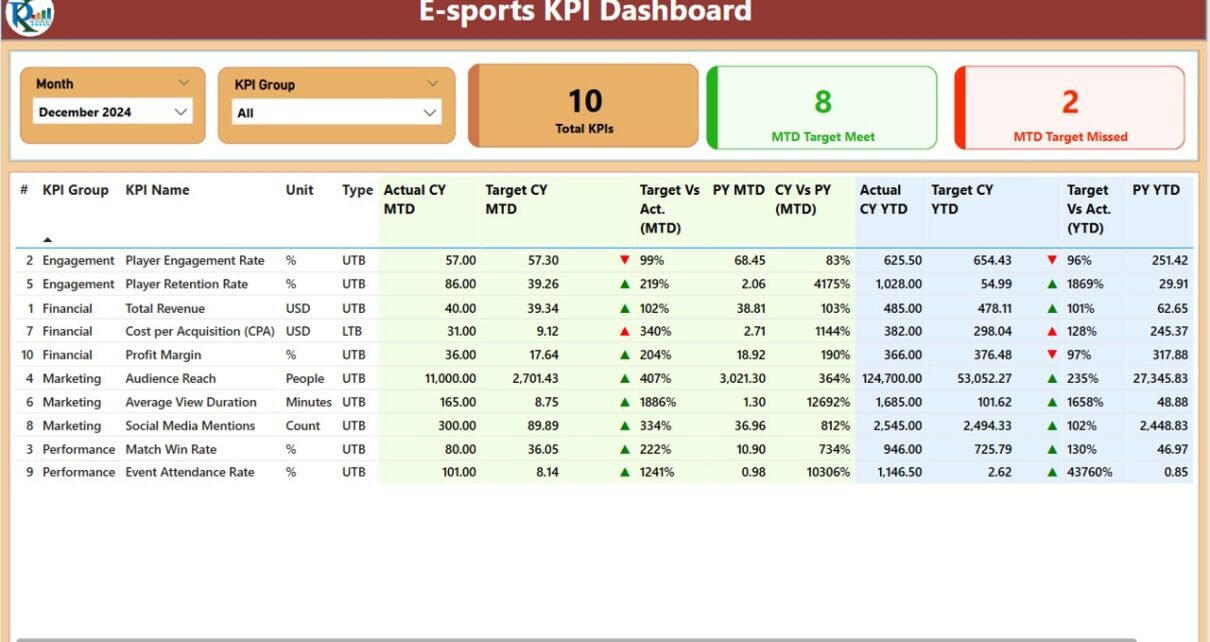Click green up arrow for Audience Reach YTD

1052,379
